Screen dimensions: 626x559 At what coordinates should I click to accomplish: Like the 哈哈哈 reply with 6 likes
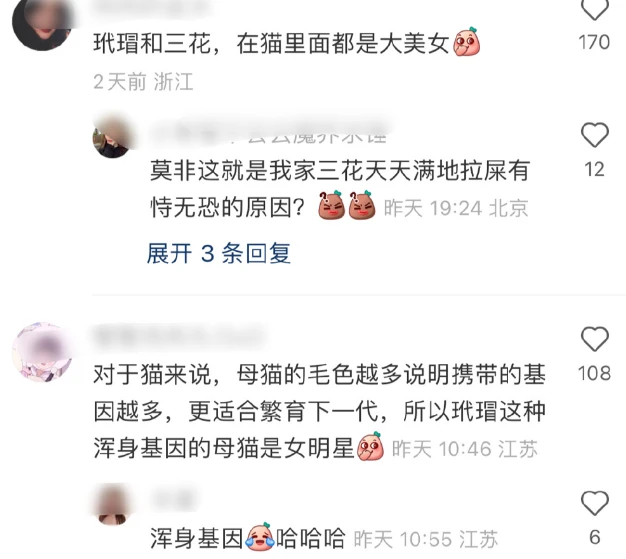tap(594, 503)
